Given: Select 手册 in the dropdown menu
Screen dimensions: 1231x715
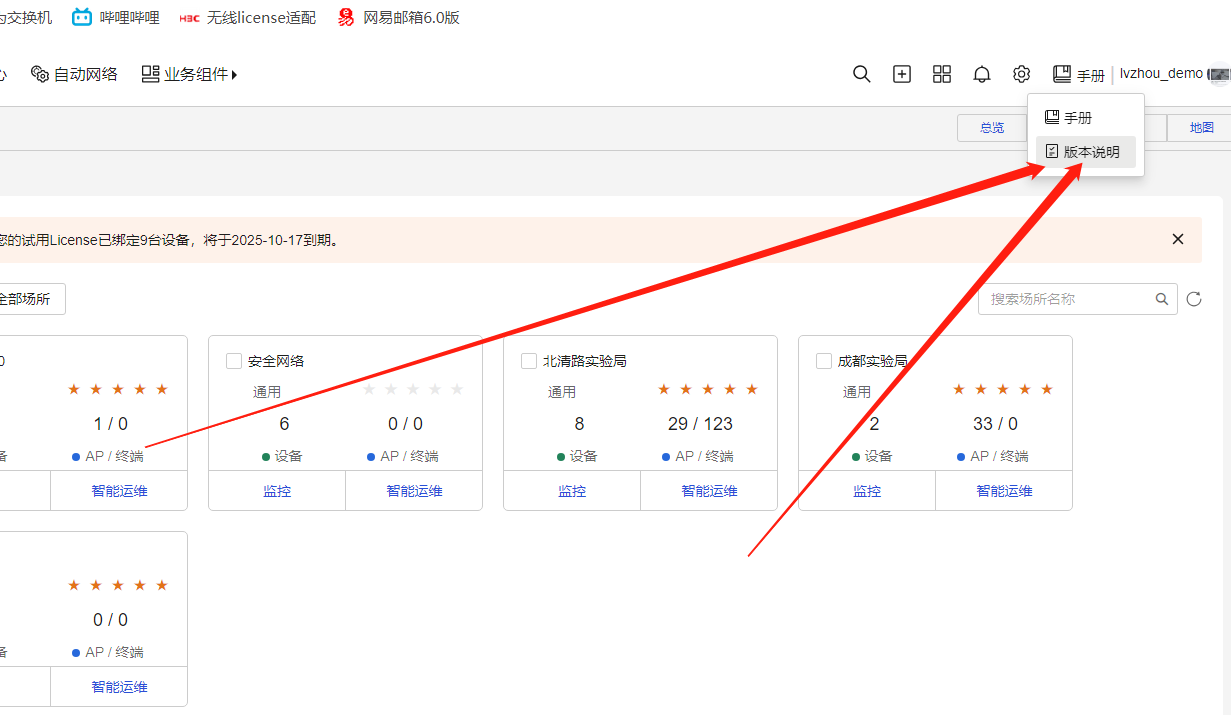Looking at the screenshot, I should 1086,118.
